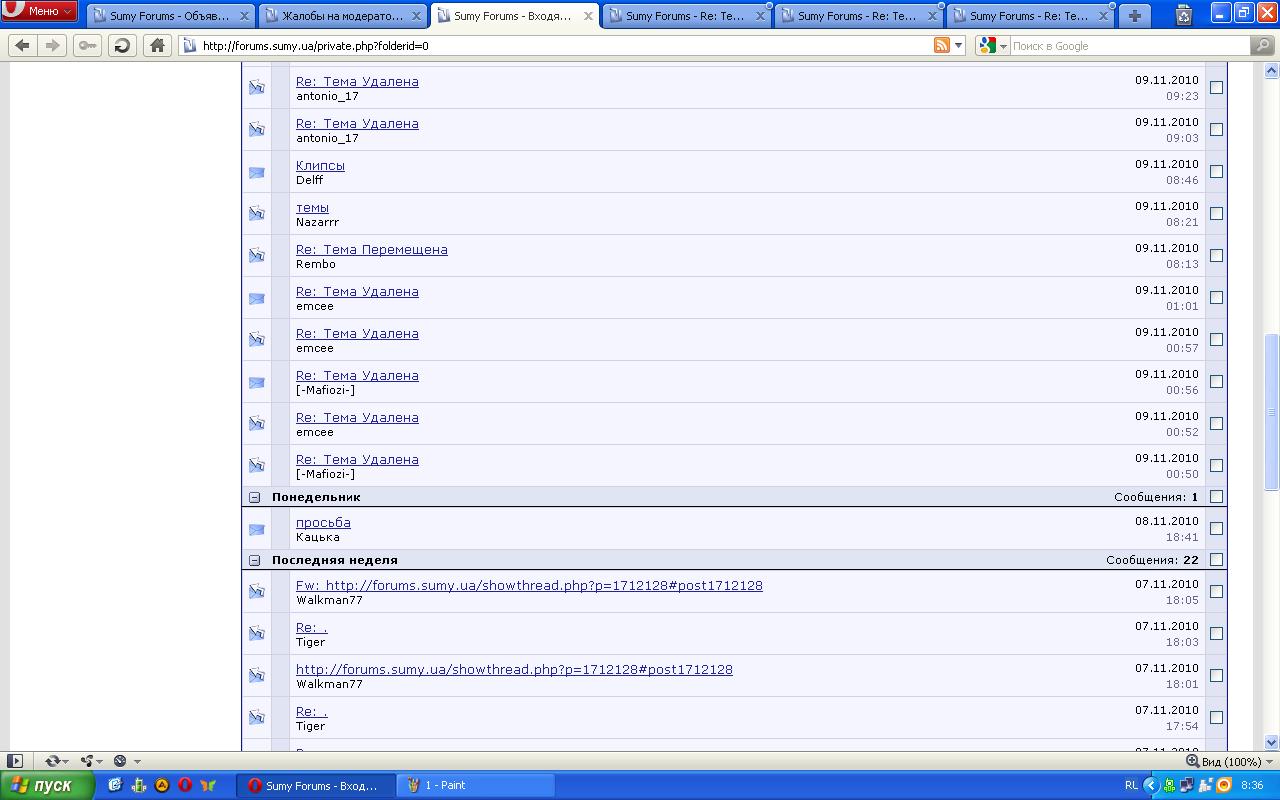Switch to the Жалобы на модераторов tab
The height and width of the screenshot is (800, 1280).
pyautogui.click(x=342, y=16)
